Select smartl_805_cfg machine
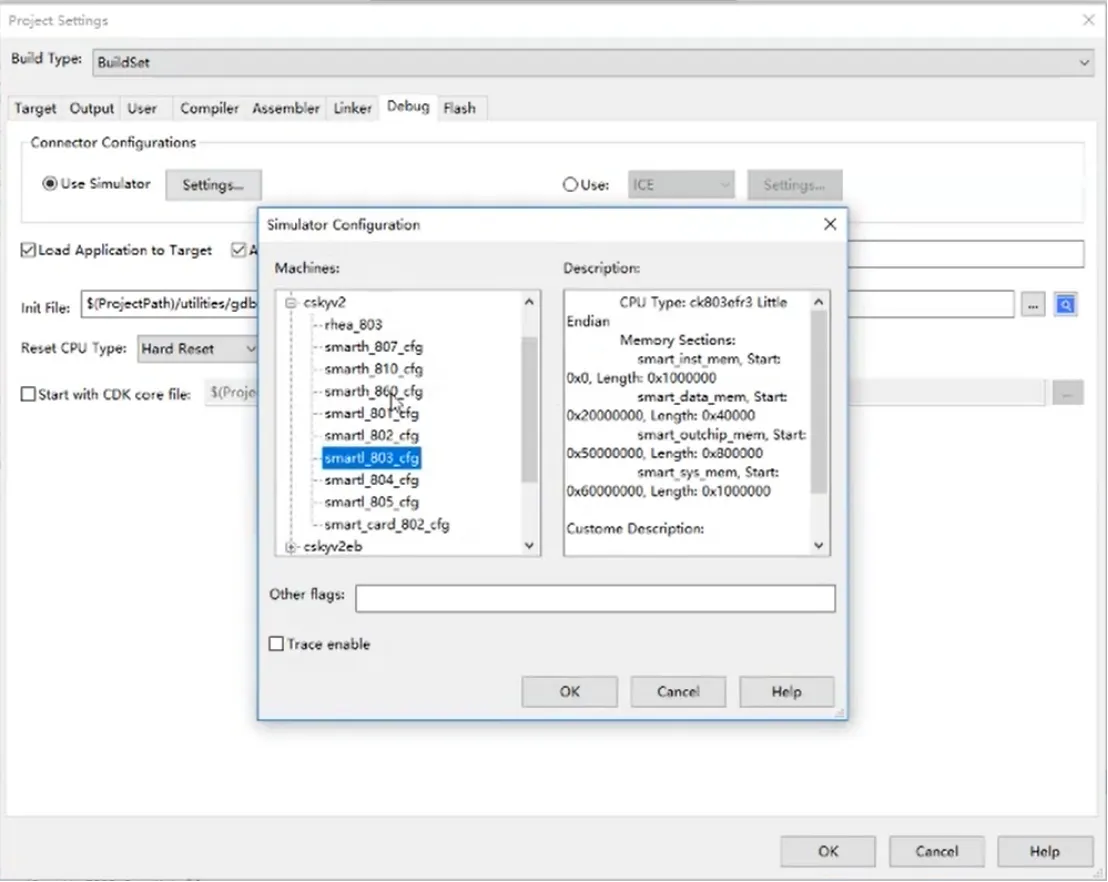The image size is (1108, 882). point(371,502)
